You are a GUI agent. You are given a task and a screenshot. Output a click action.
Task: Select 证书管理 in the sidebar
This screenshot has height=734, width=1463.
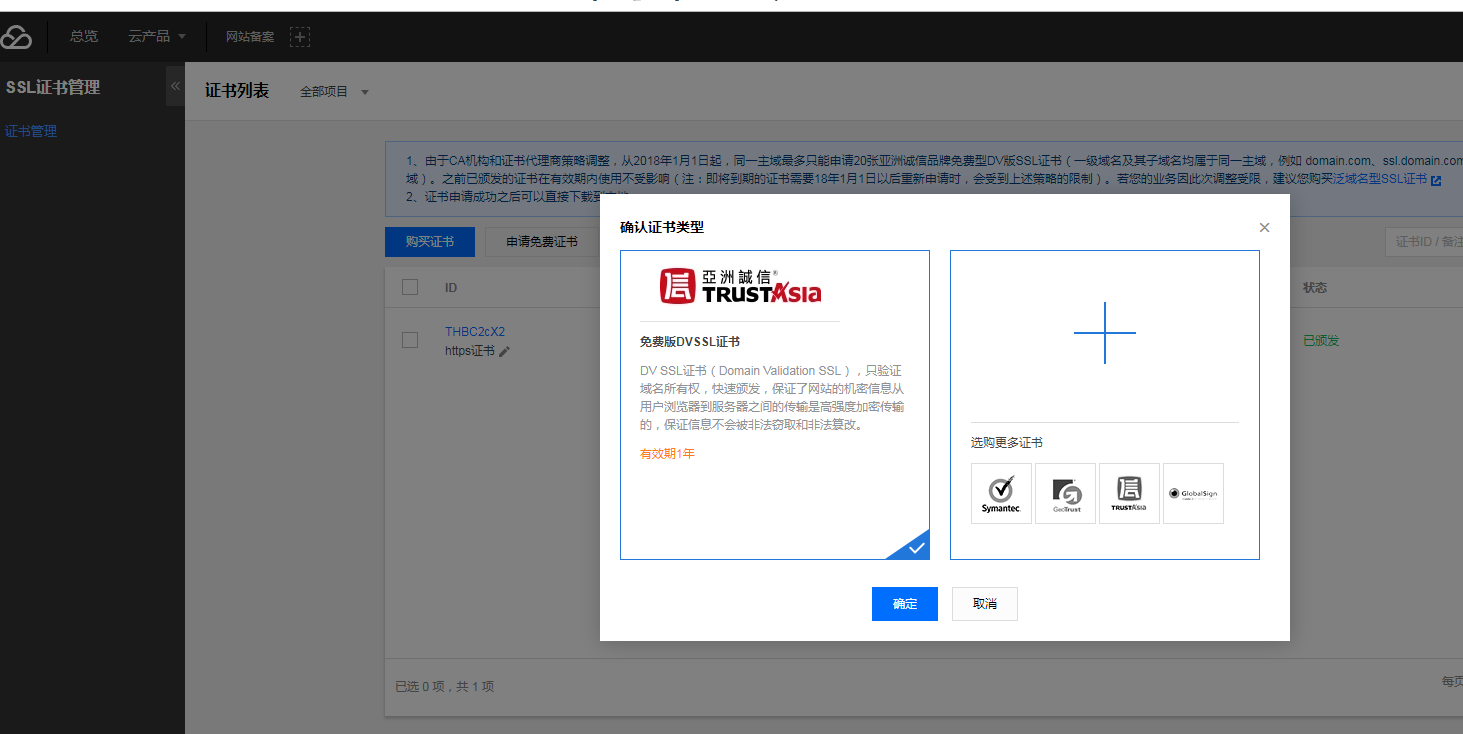[31, 131]
